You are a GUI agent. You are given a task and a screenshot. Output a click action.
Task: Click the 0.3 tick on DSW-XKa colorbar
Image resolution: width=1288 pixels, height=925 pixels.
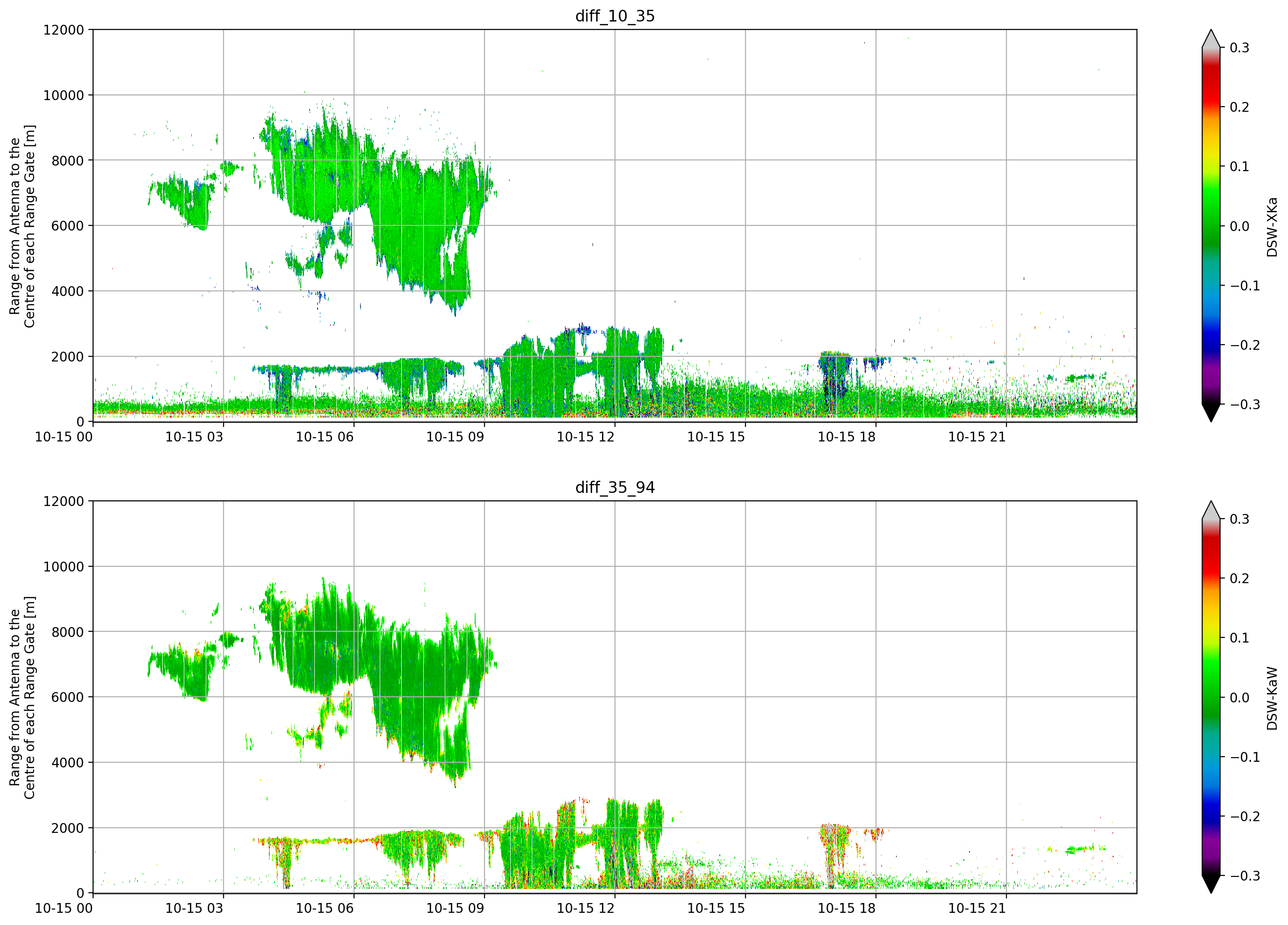click(x=1240, y=48)
